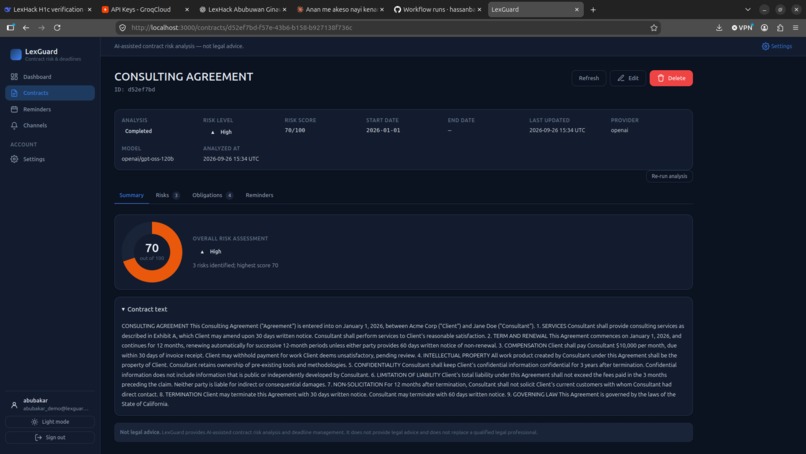Click the model name openai/gpt-oss-120b
The width and height of the screenshot is (806, 454).
click(148, 159)
